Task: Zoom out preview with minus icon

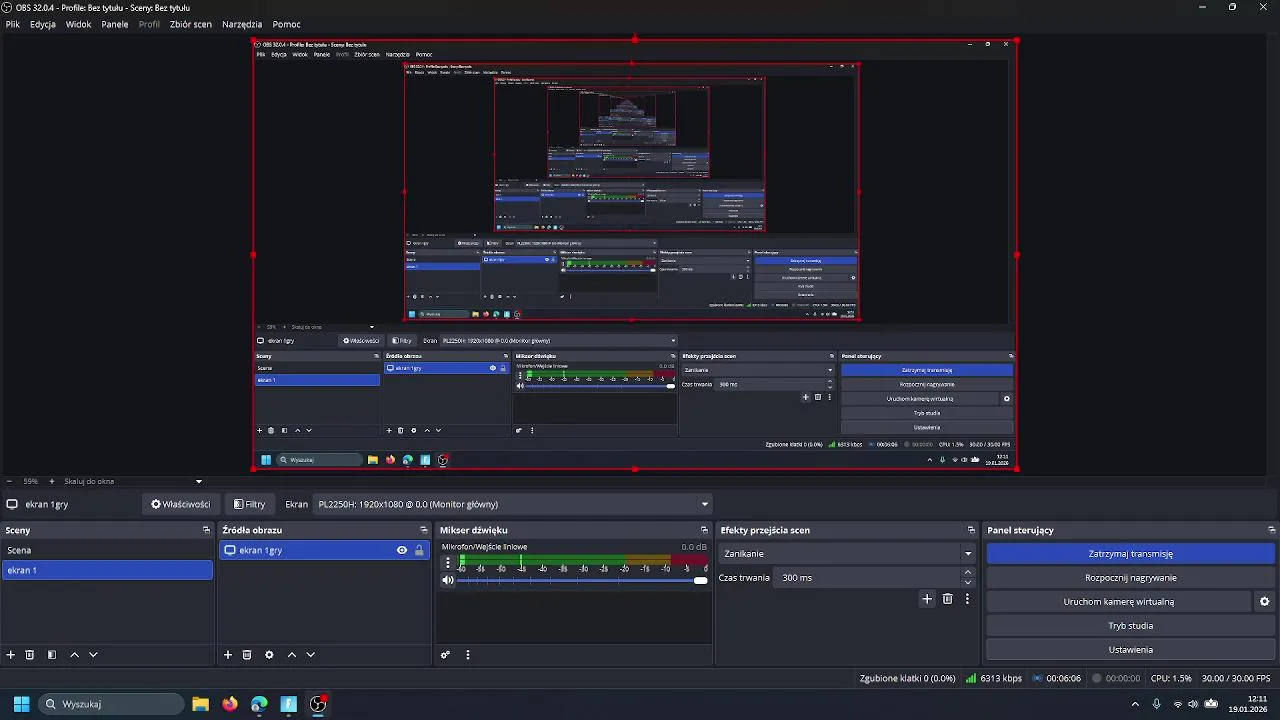Action: pos(9,481)
